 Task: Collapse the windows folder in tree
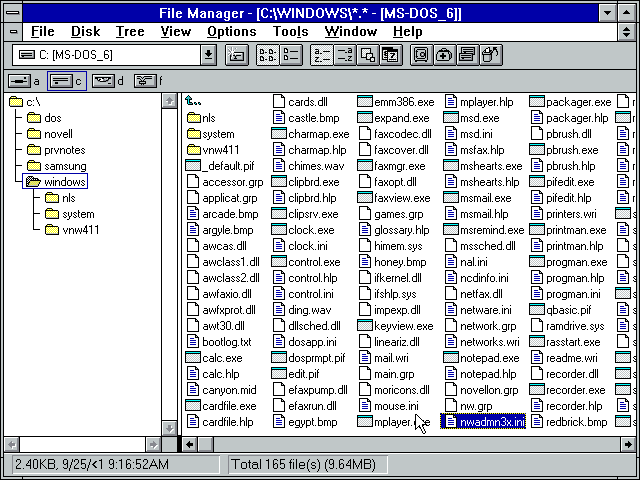55,182
